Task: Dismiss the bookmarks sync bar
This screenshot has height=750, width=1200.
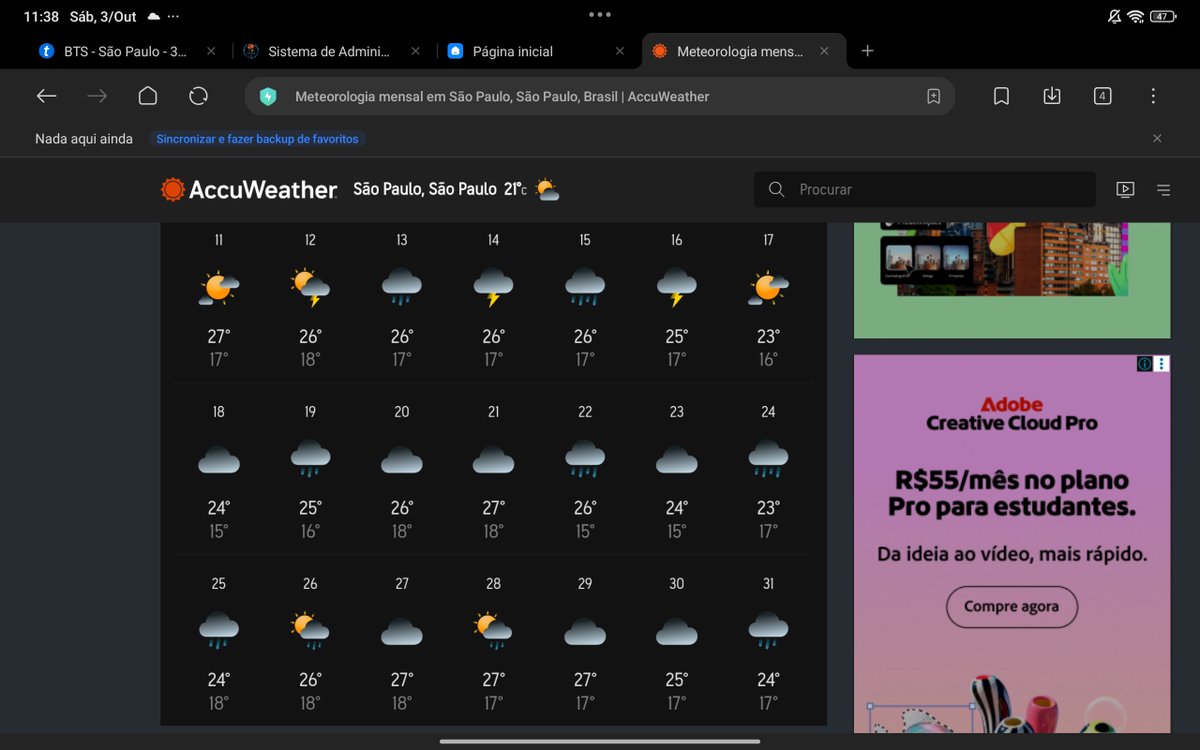Action: pyautogui.click(x=1157, y=139)
